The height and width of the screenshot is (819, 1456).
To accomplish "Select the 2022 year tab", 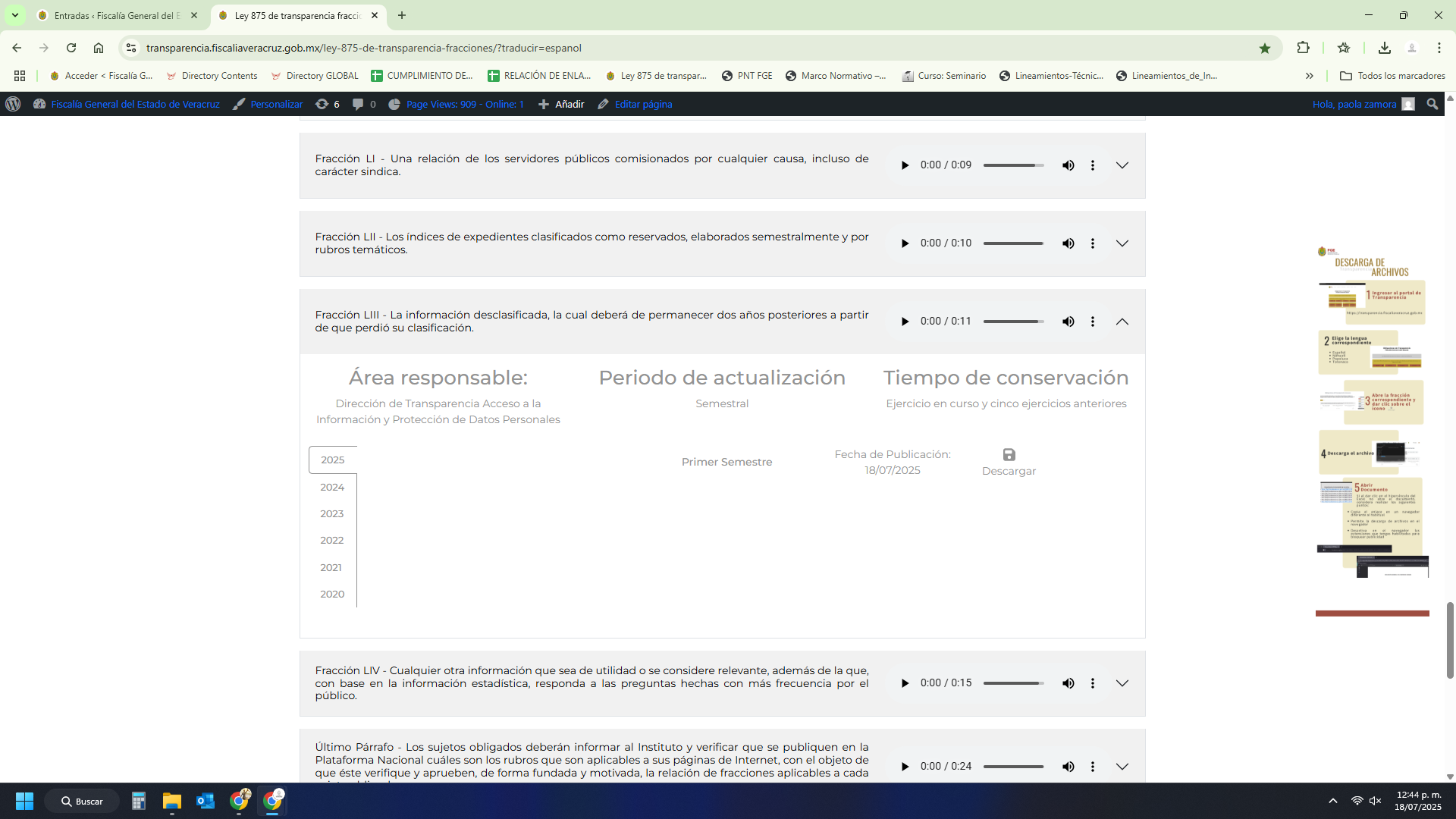I will [332, 541].
